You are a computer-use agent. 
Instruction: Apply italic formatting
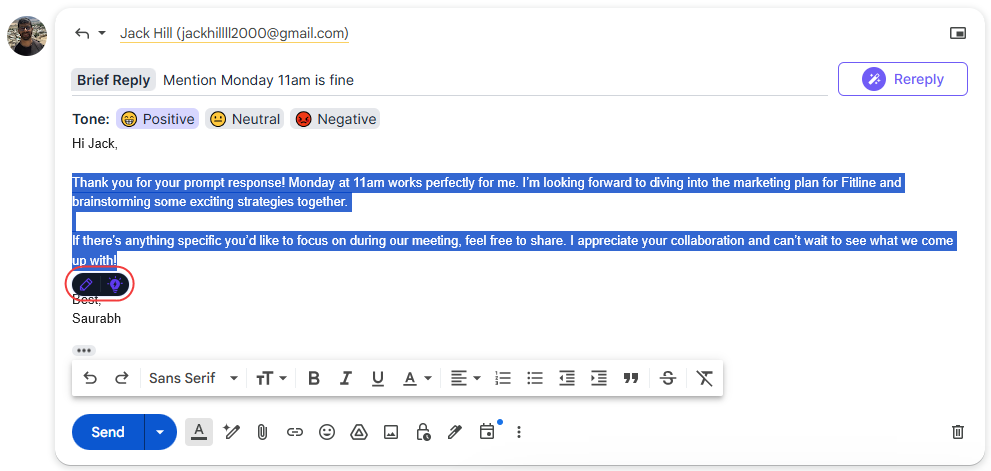point(346,378)
